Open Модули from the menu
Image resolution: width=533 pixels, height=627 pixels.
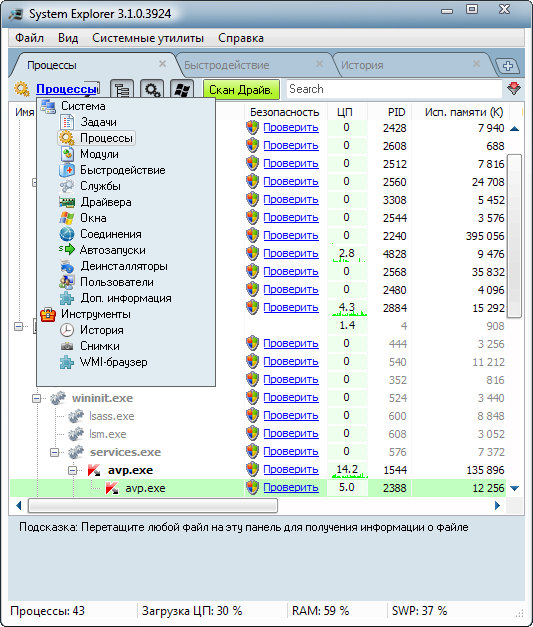pos(99,154)
